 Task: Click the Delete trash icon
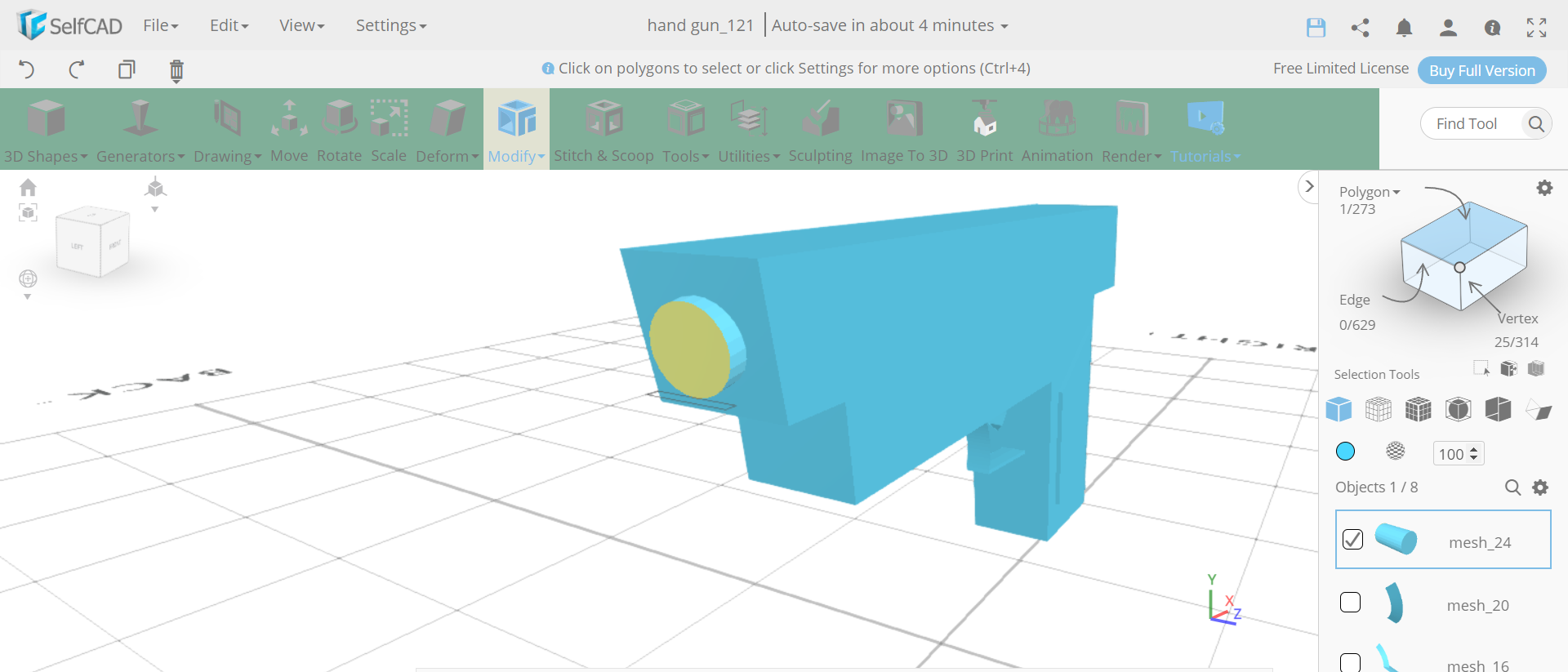pos(176,70)
